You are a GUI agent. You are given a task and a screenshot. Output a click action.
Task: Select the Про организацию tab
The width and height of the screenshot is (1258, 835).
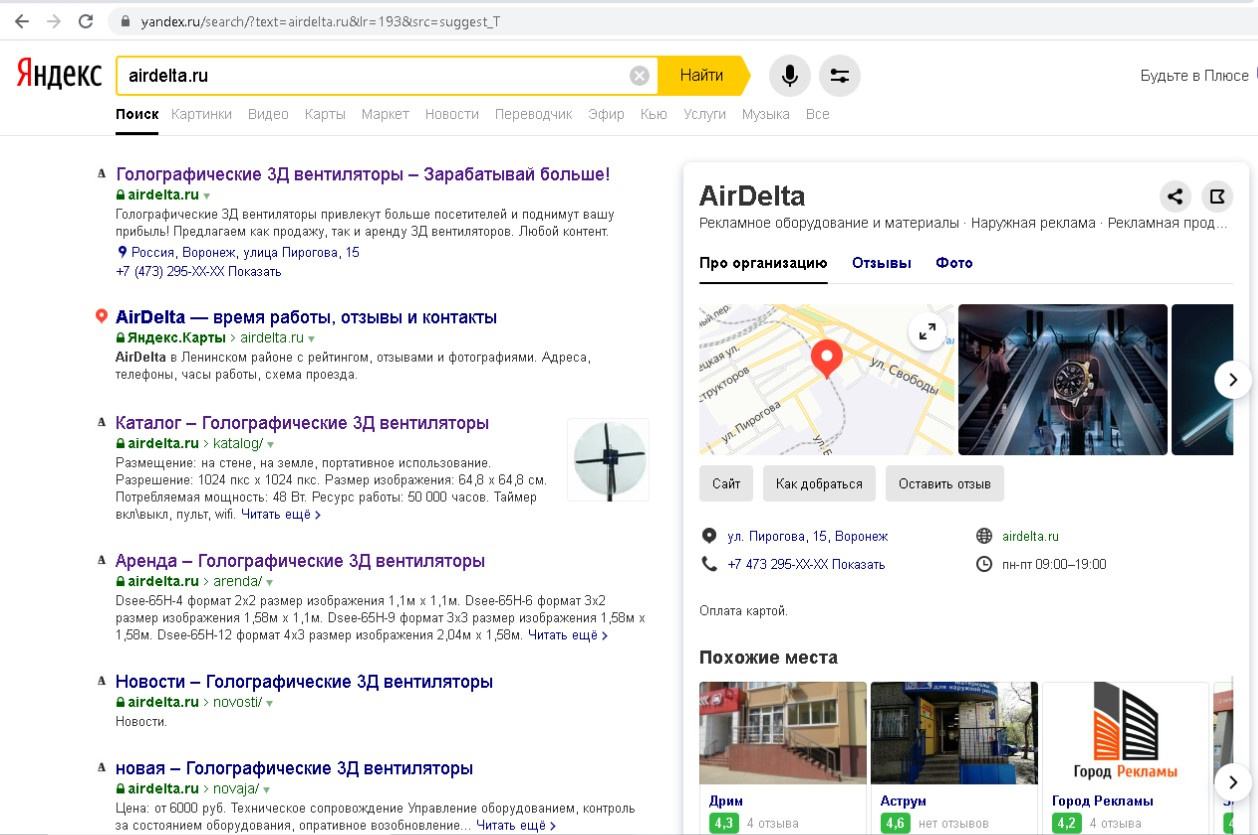tap(763, 263)
